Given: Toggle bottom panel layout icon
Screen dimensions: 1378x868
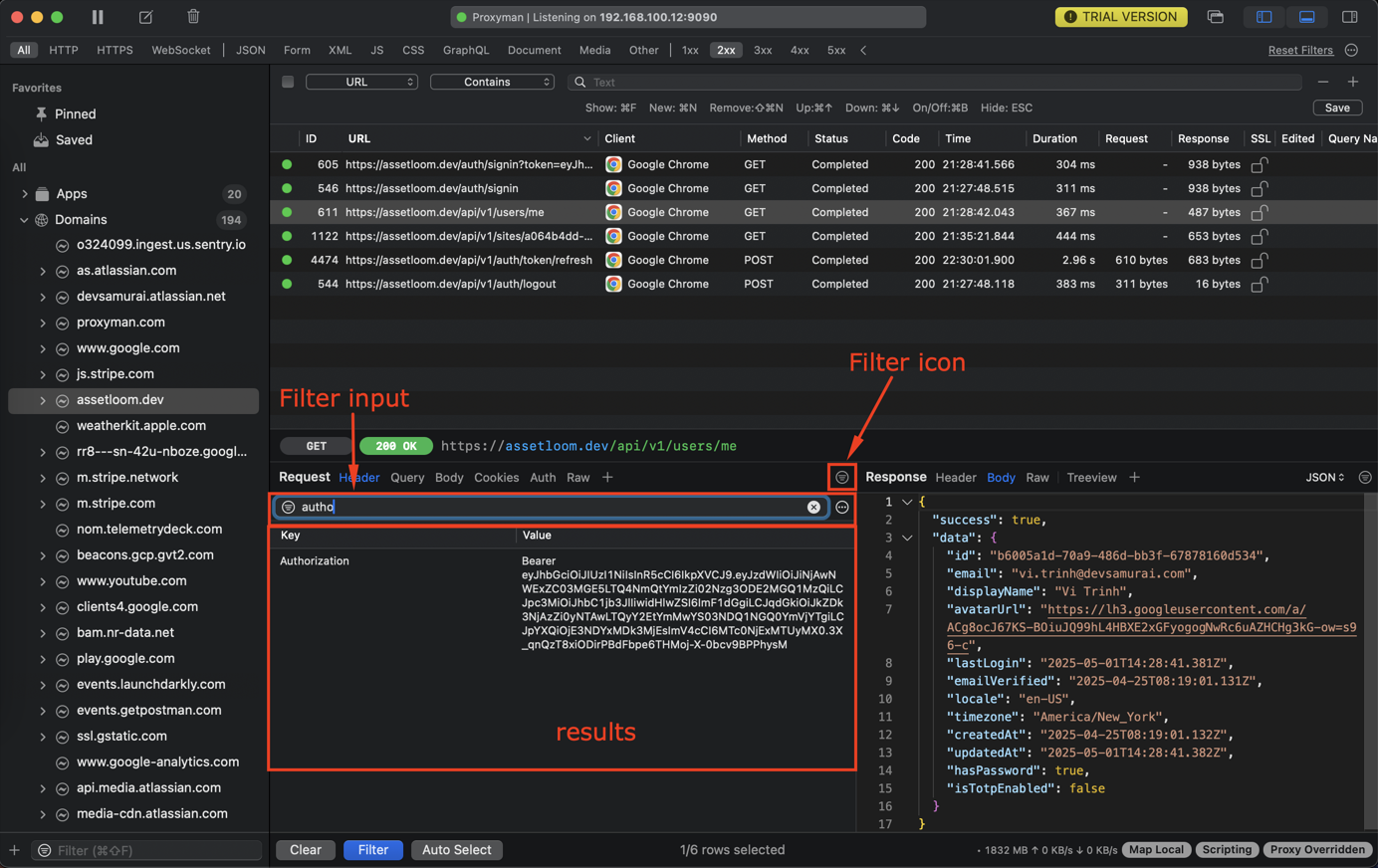Looking at the screenshot, I should tap(1306, 17).
